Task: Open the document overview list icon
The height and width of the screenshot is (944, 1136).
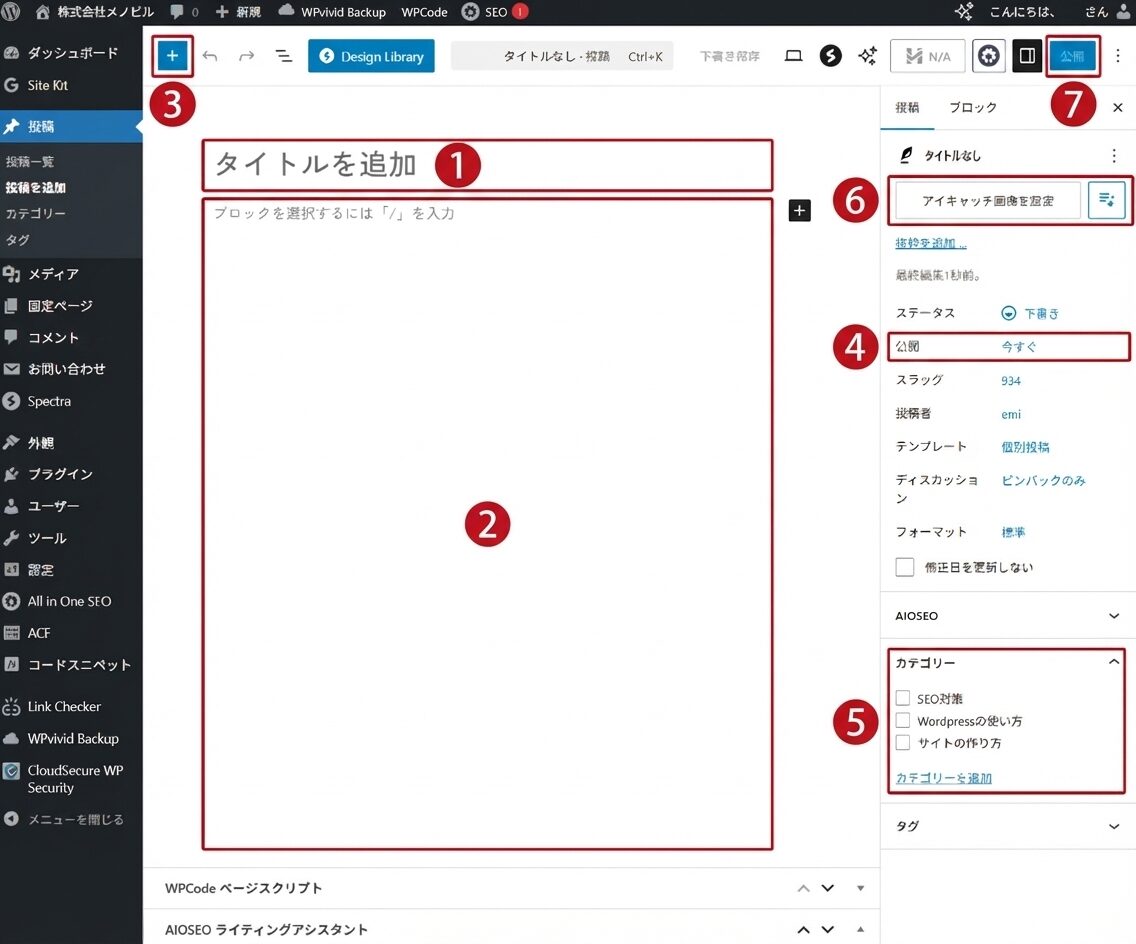Action: coord(284,56)
